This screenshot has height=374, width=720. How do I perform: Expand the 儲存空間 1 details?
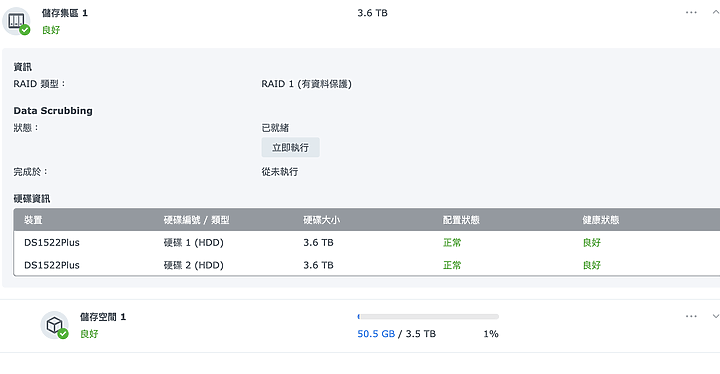coord(715,316)
